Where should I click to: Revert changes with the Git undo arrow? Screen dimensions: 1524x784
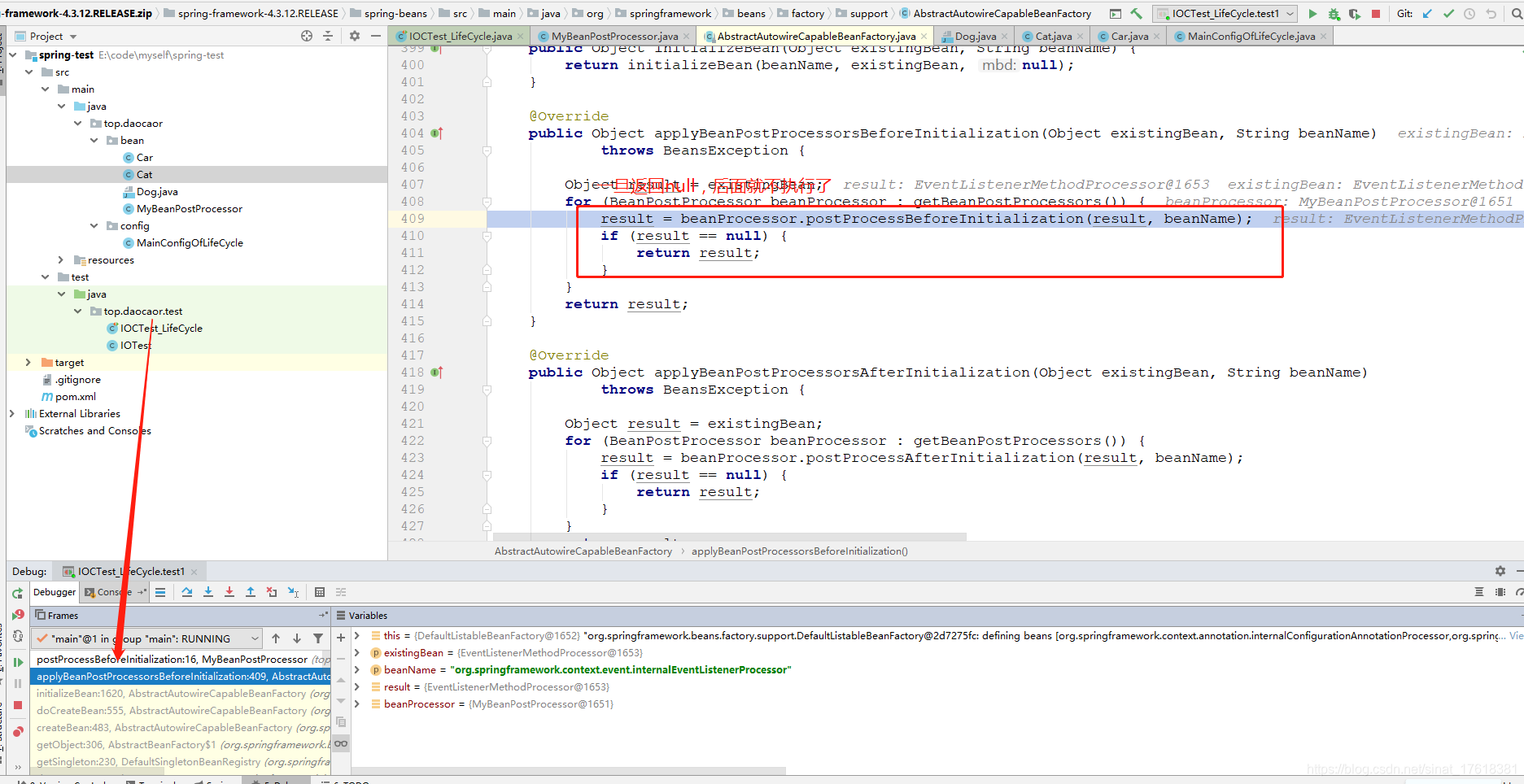(x=1491, y=14)
